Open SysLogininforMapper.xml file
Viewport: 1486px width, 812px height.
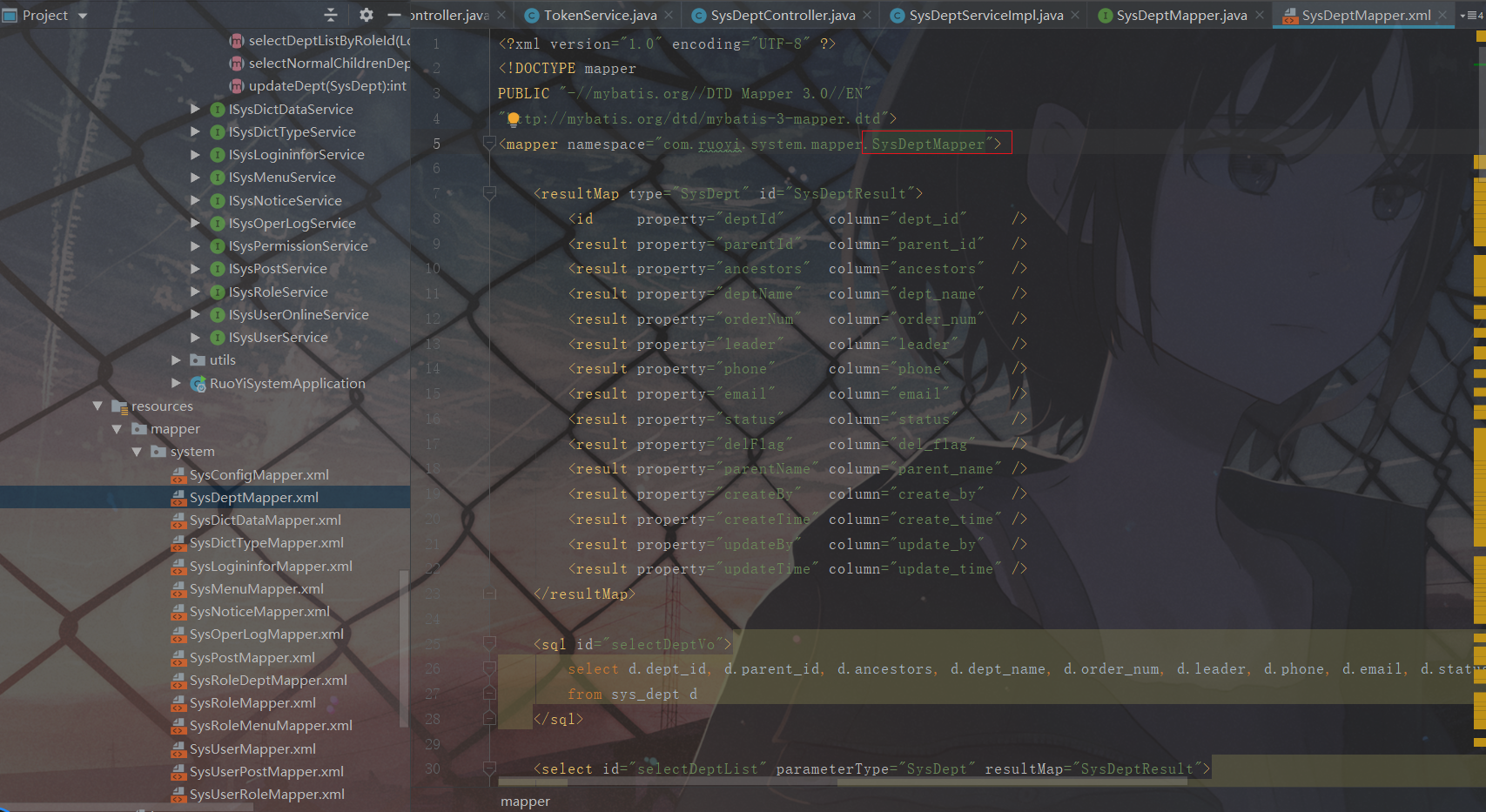pos(271,566)
